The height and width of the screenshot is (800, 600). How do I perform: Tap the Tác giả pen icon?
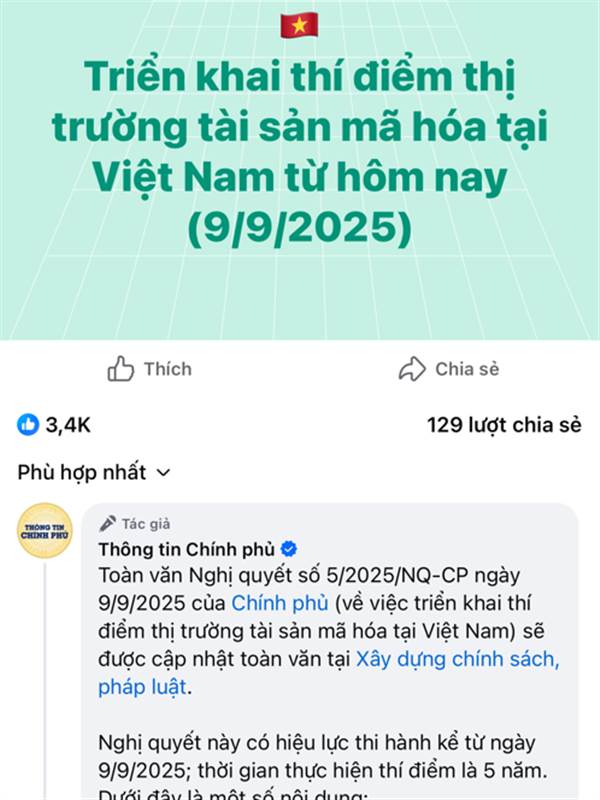click(x=107, y=523)
